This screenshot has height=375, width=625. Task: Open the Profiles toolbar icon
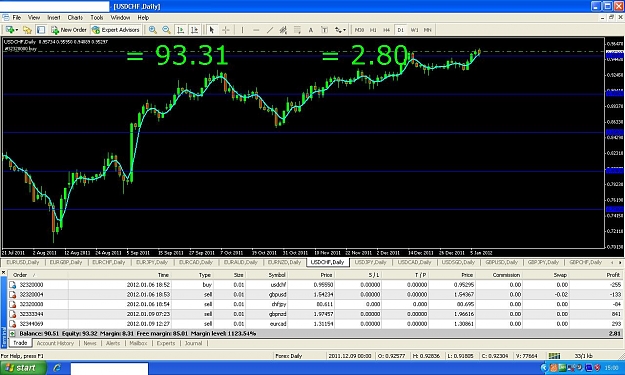pyautogui.click(x=27, y=30)
